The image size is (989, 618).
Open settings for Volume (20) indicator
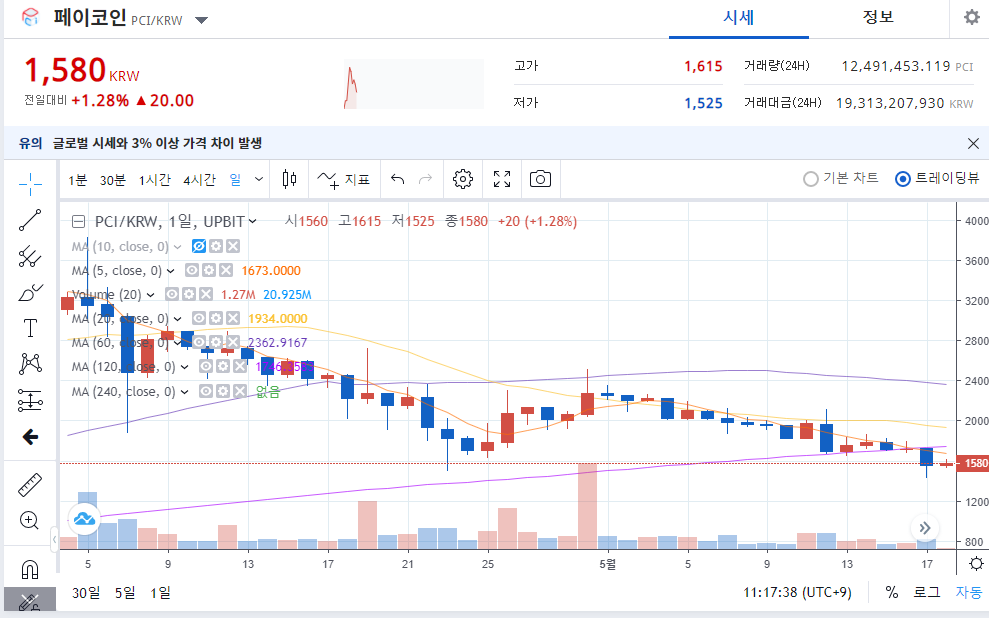[189, 294]
